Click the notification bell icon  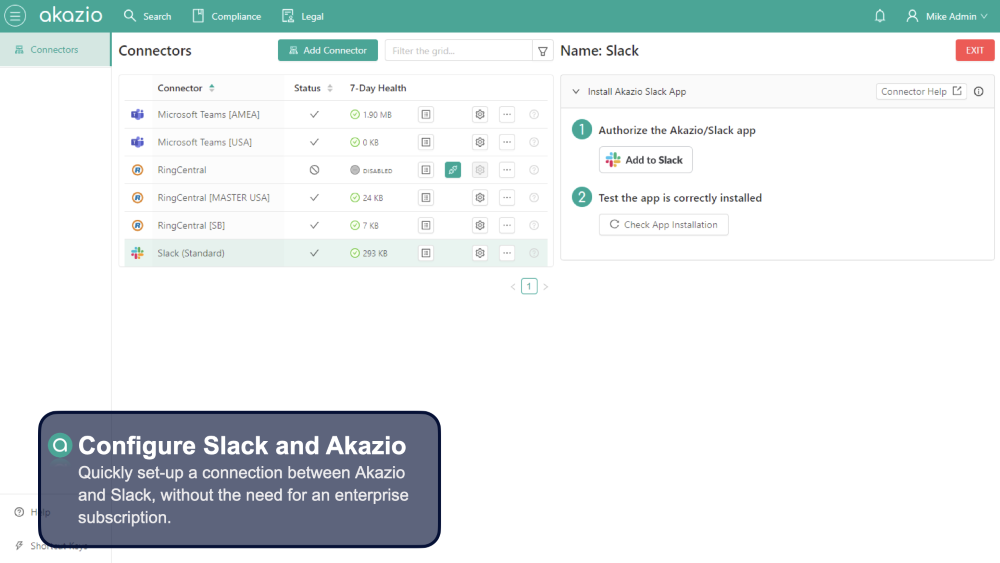(879, 16)
